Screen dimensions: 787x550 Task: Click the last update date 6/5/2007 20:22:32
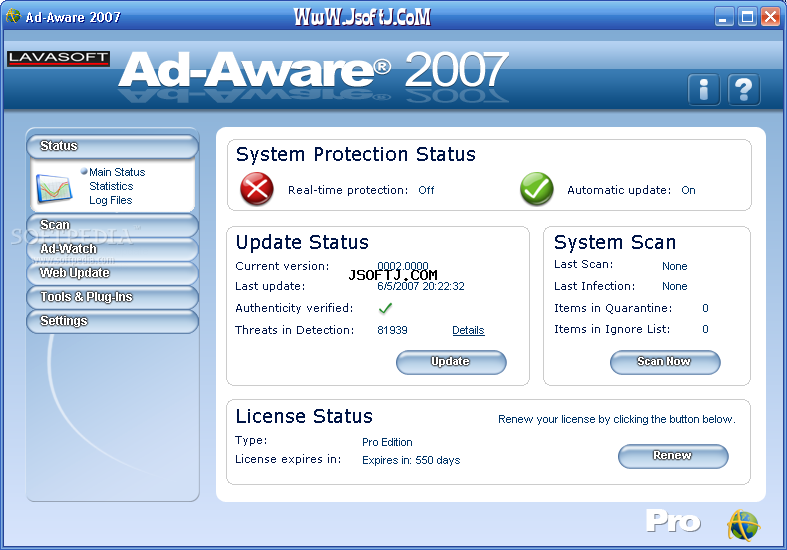pos(421,286)
